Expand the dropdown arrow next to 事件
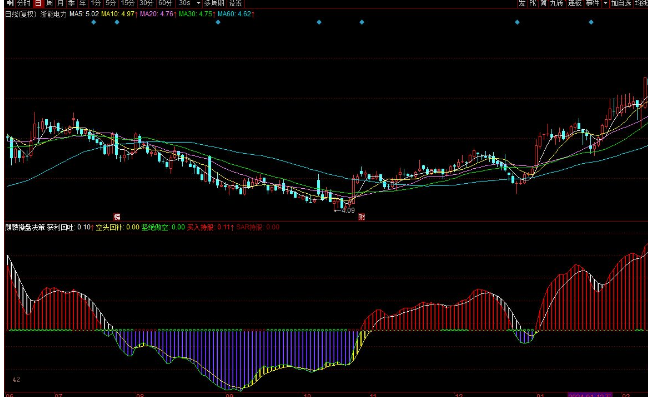 [x=605, y=3]
